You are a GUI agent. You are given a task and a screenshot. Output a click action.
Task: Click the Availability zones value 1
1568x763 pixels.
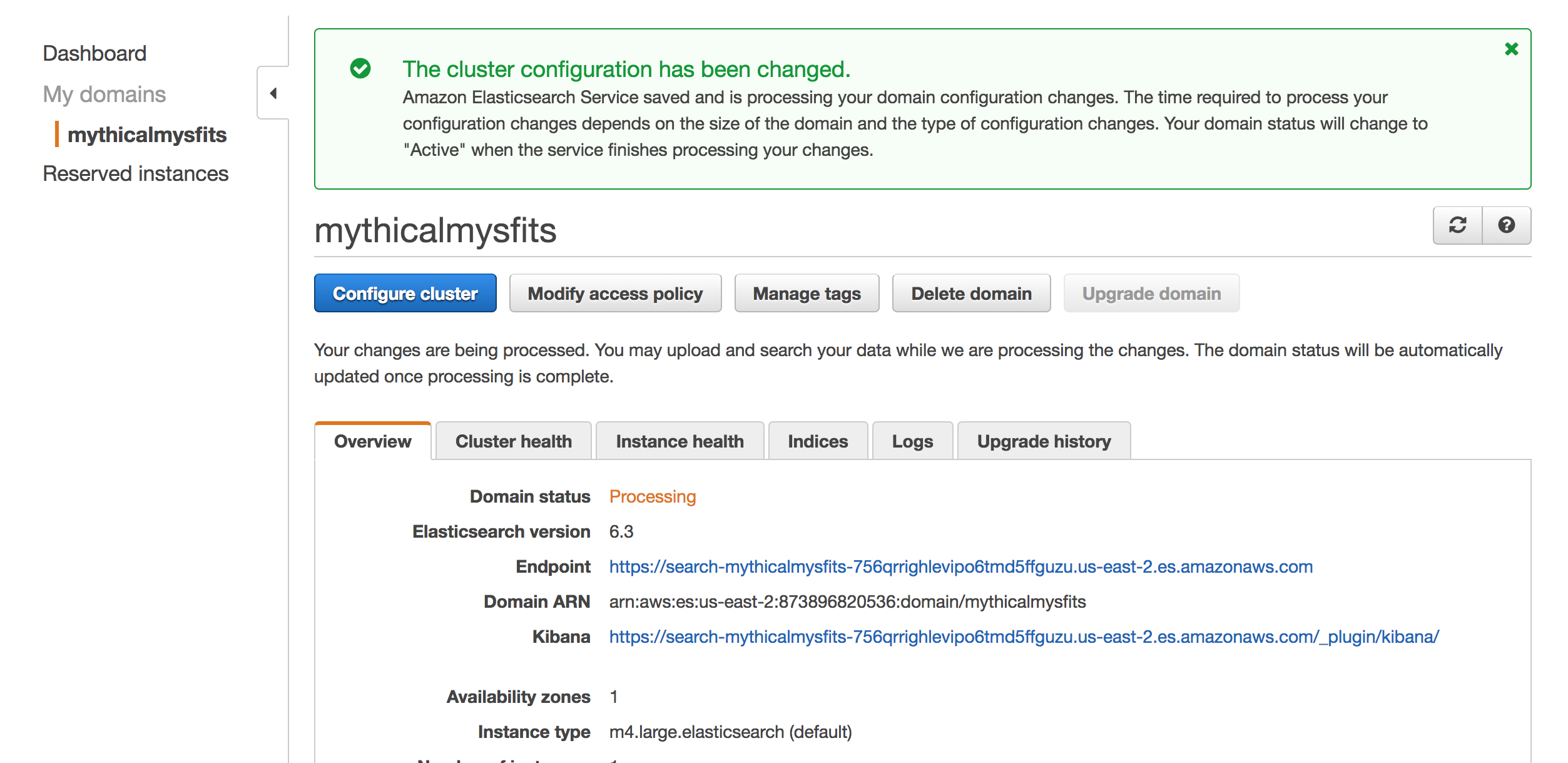tap(614, 697)
